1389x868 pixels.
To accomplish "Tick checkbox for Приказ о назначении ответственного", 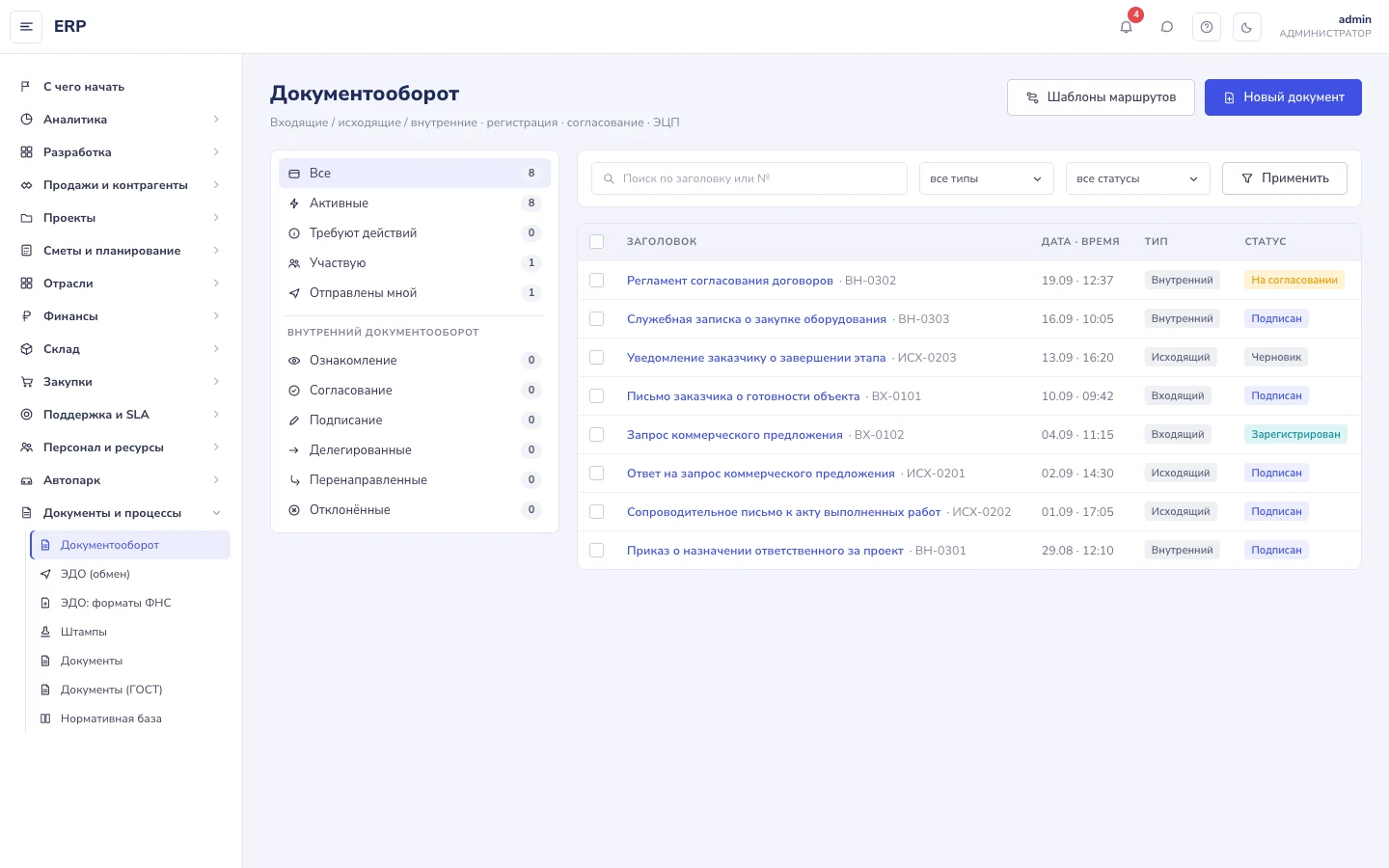I will tap(596, 551).
